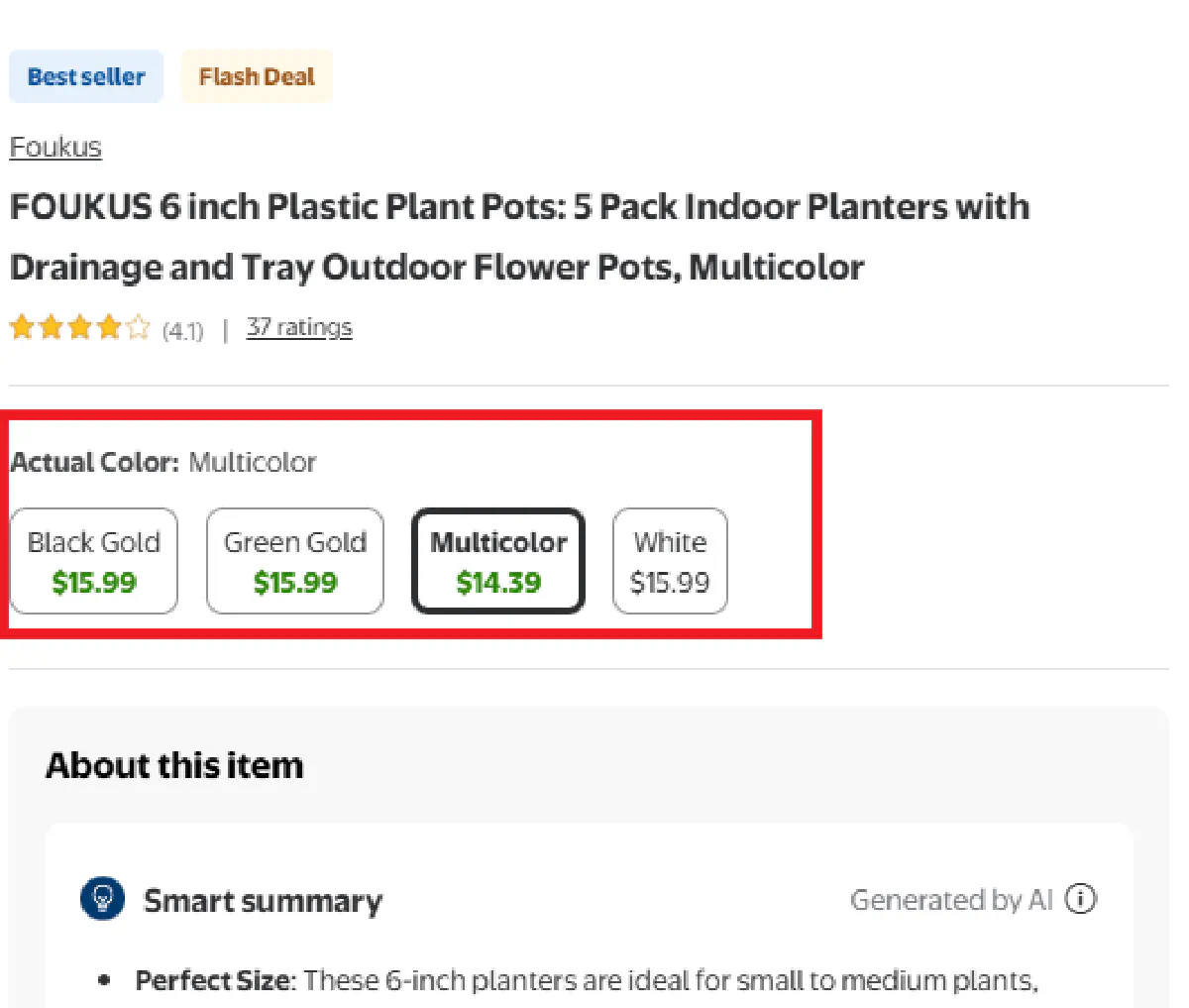Click the Smart summary section title
The image size is (1189, 1008).
pos(264,900)
